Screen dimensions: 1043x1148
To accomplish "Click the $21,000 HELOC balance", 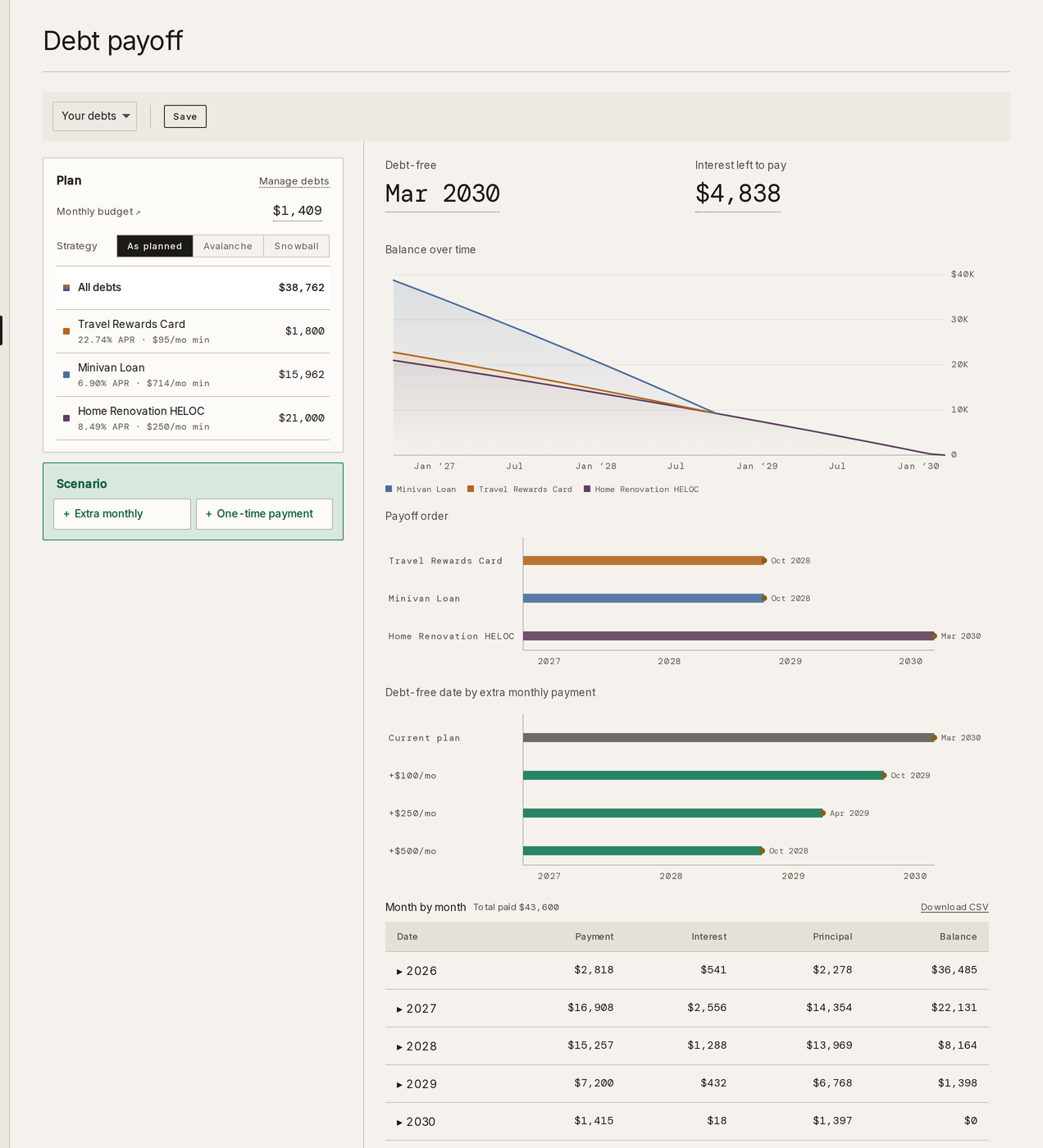I will coord(302,418).
